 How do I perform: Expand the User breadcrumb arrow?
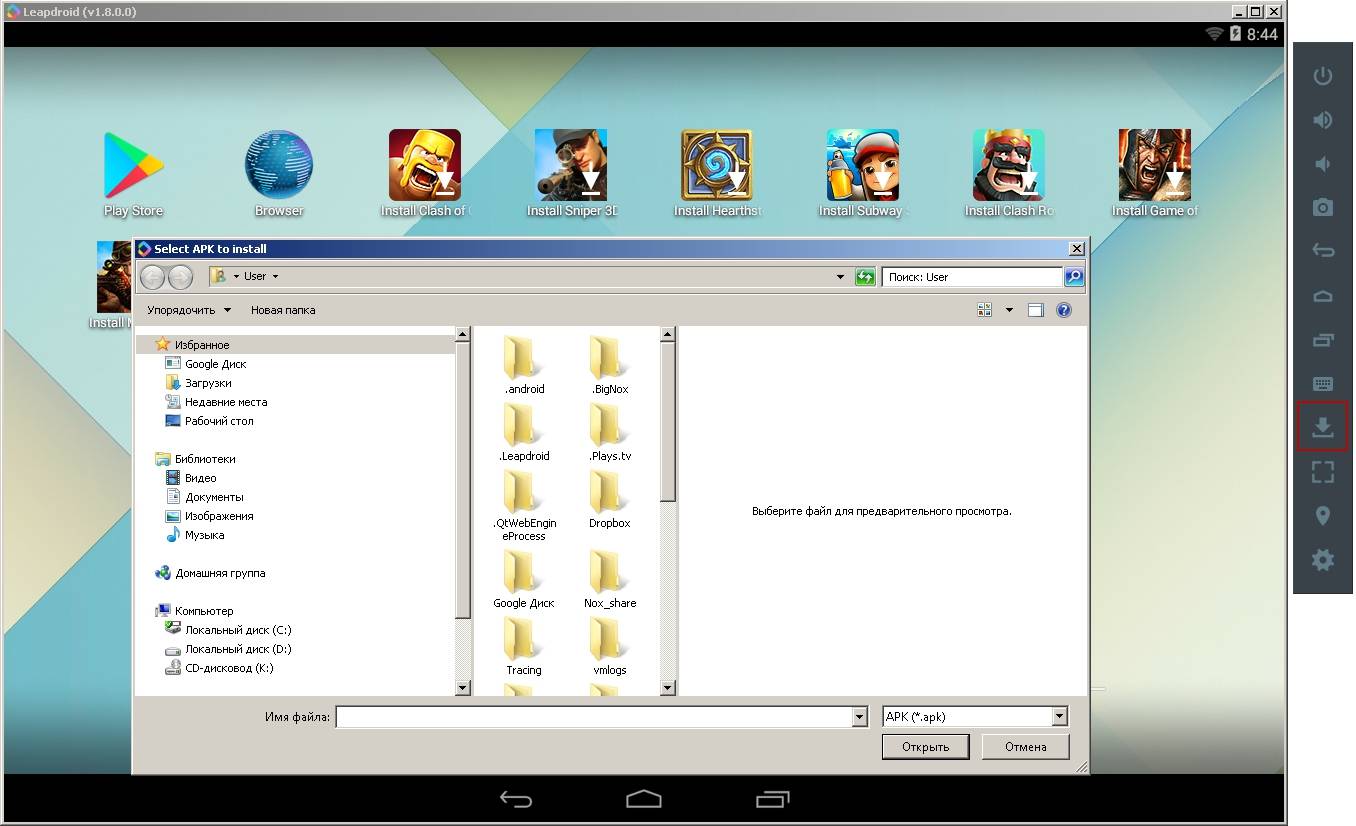pyautogui.click(x=275, y=277)
